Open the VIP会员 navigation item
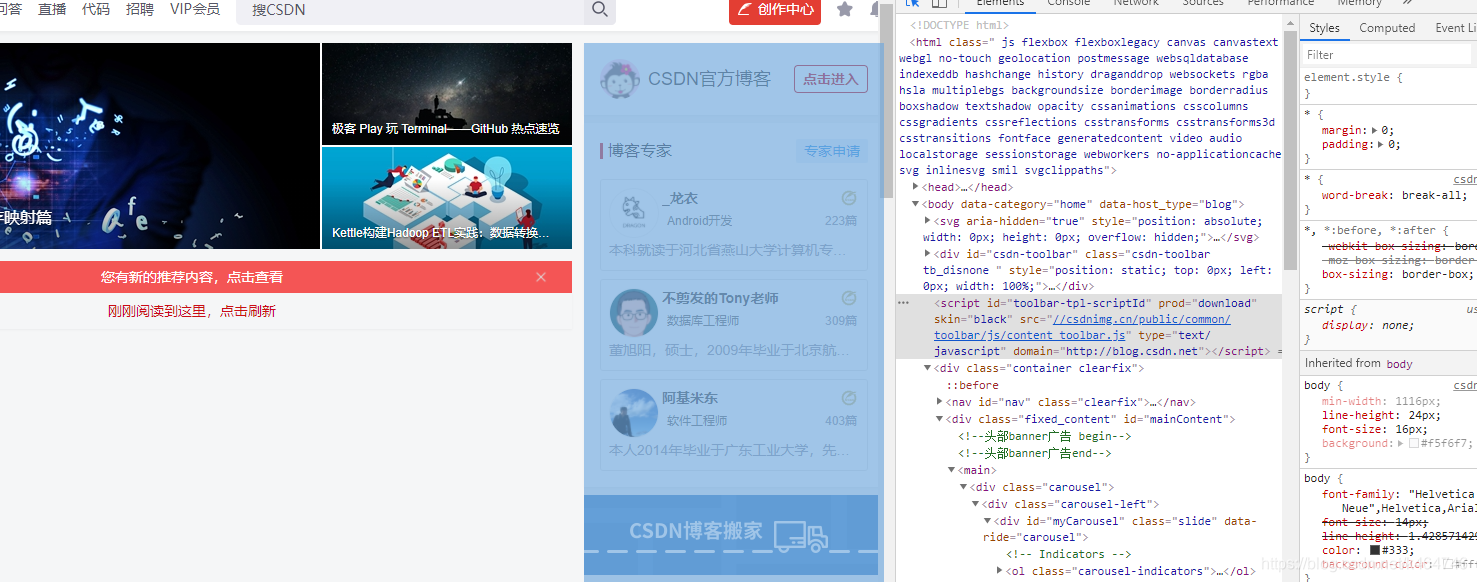 (195, 9)
